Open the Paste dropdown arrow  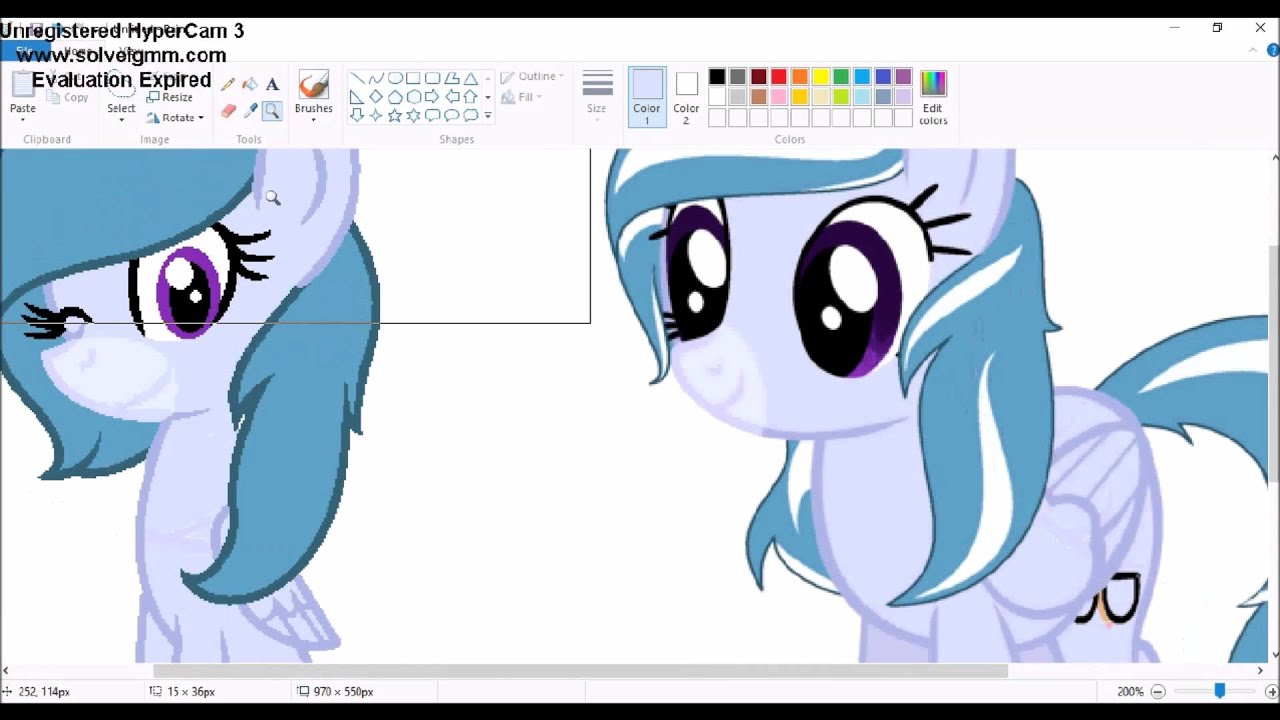click(x=22, y=119)
